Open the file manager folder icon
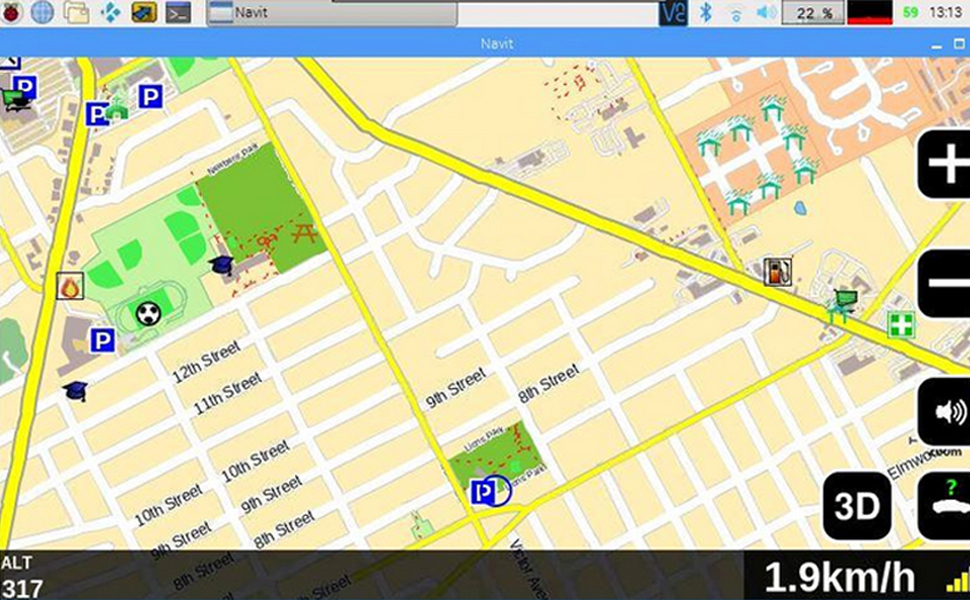This screenshot has width=970, height=600. (x=76, y=12)
